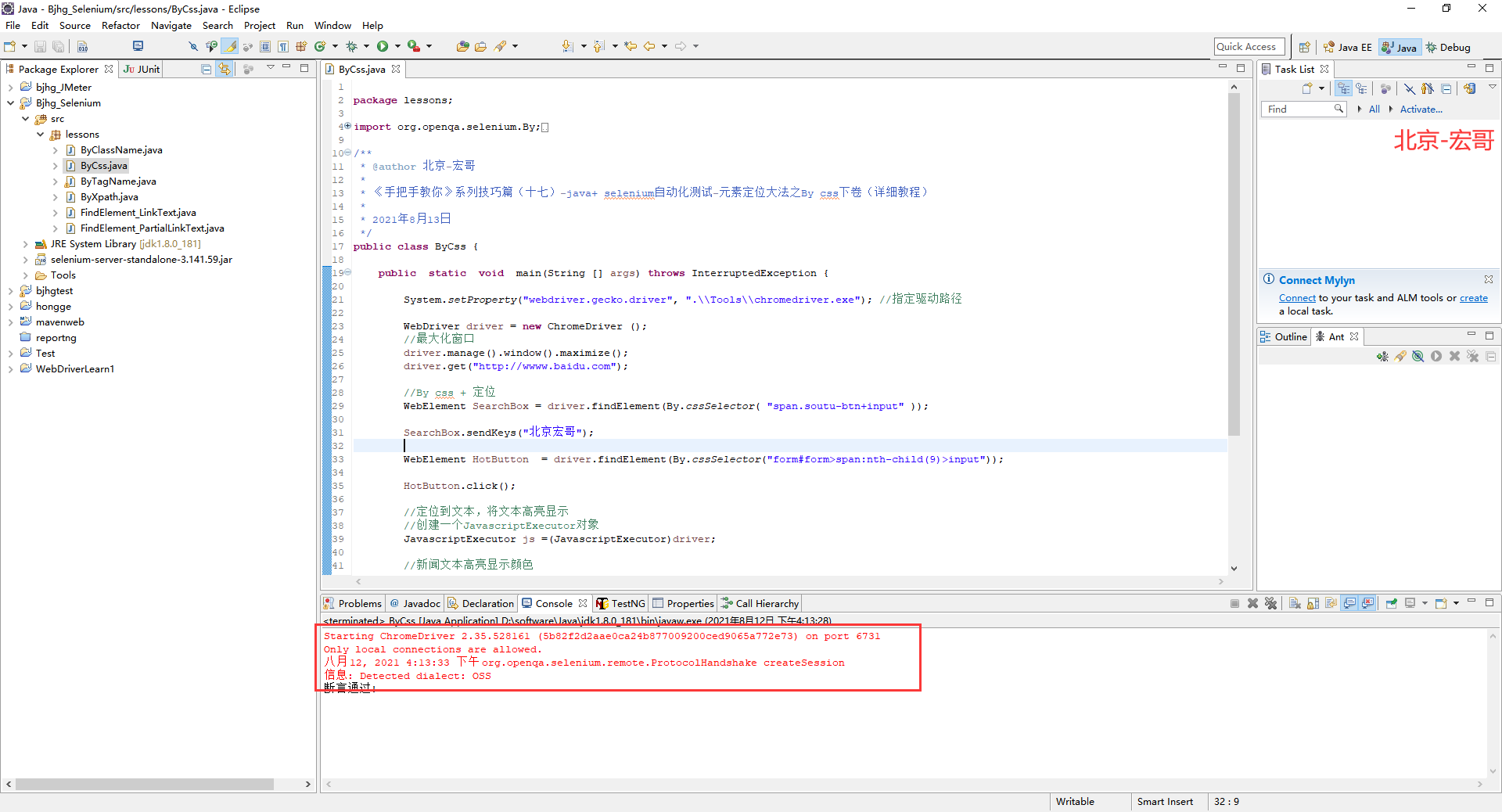Click the Connect link in Mylyn panel

click(x=1297, y=298)
